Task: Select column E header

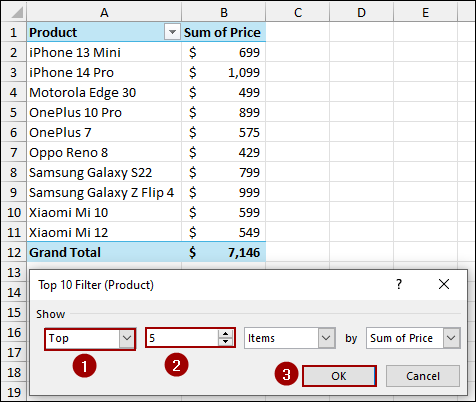Action: [x=425, y=12]
